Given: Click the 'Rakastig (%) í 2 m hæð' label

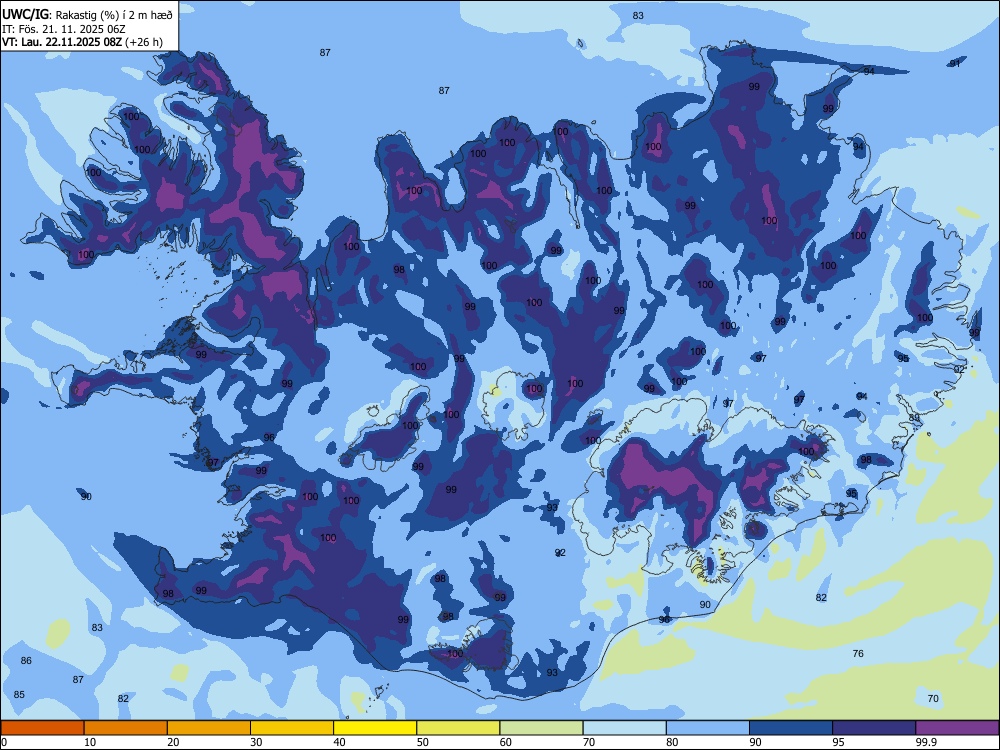Looking at the screenshot, I should tap(115, 15).
